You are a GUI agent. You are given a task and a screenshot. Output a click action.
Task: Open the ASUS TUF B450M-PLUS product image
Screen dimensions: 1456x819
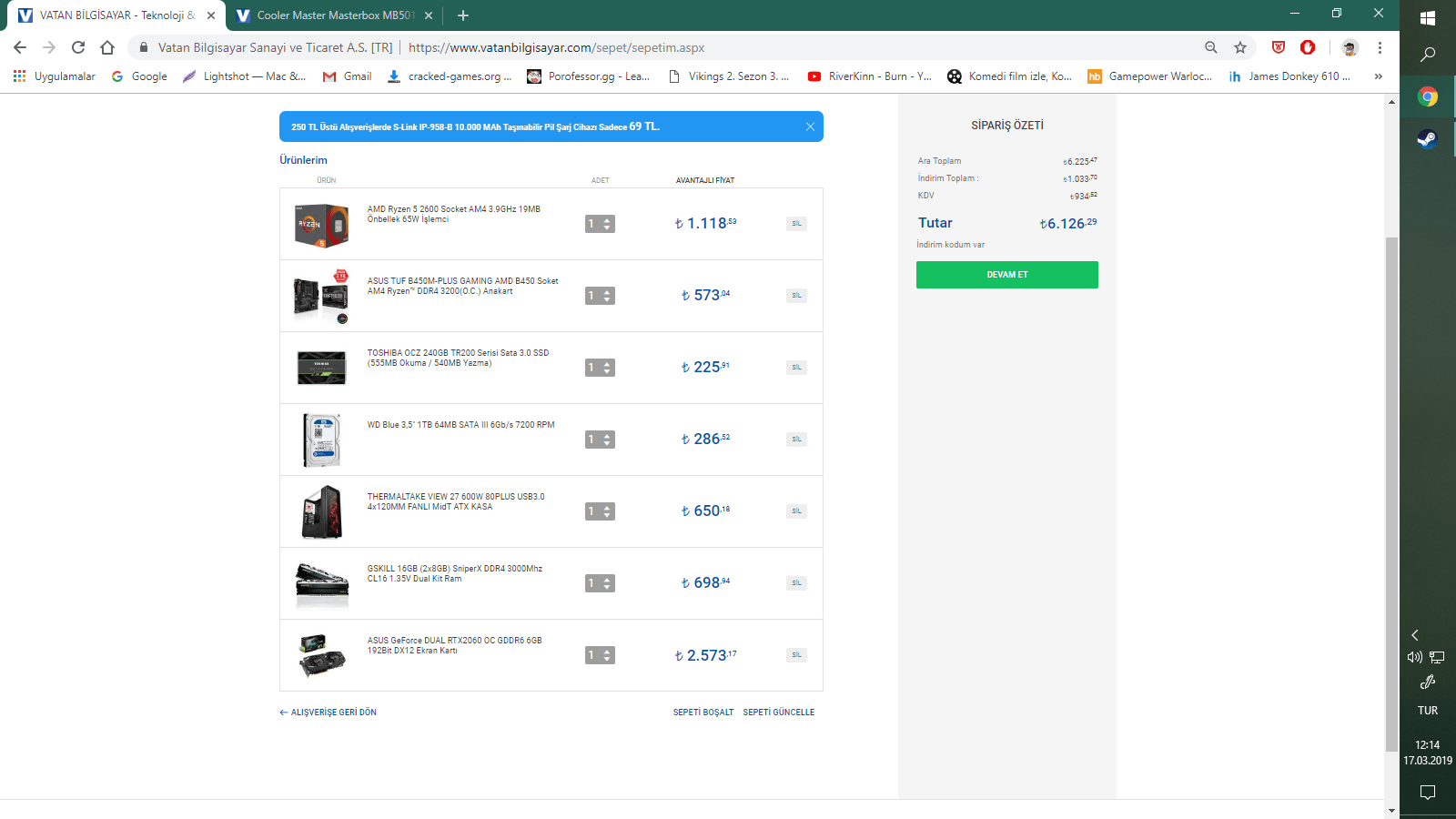click(321, 297)
